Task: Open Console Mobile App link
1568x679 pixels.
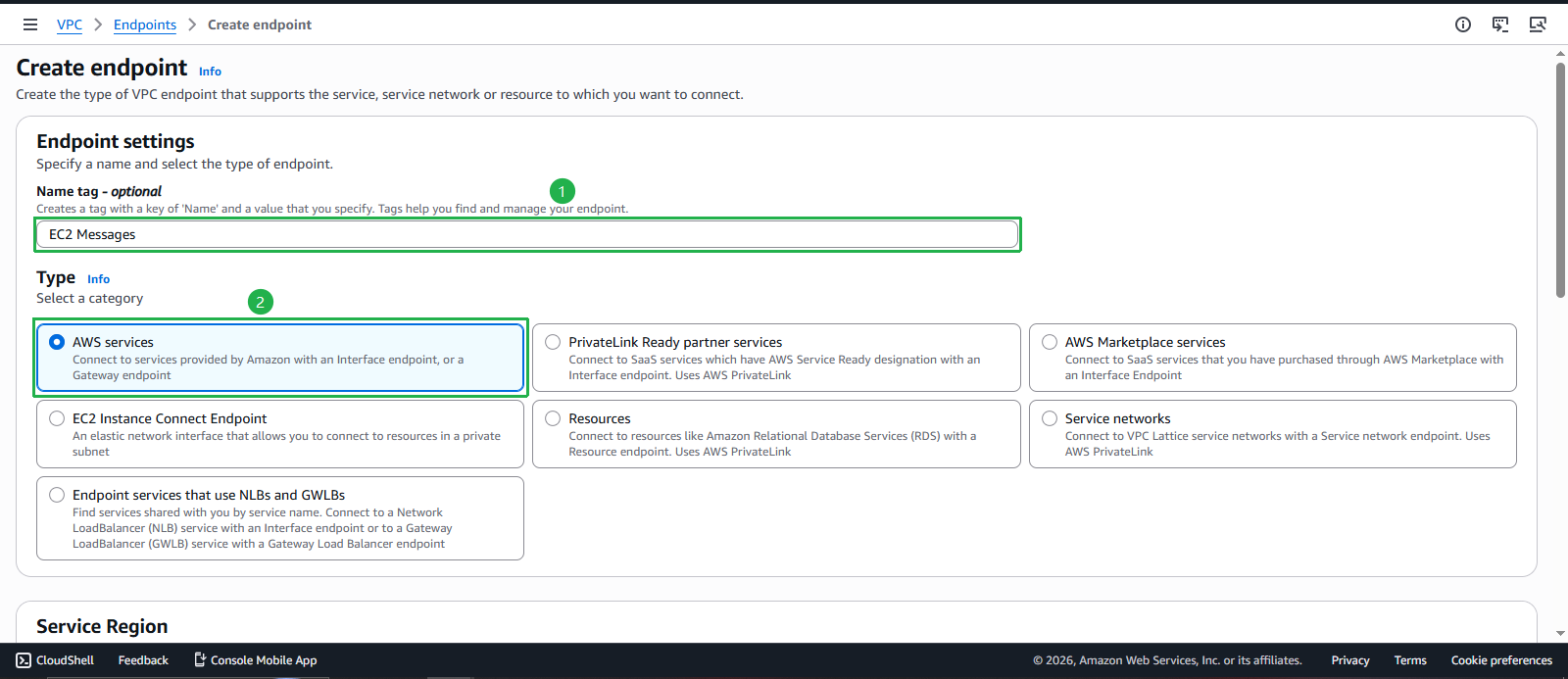Action: tap(255, 660)
